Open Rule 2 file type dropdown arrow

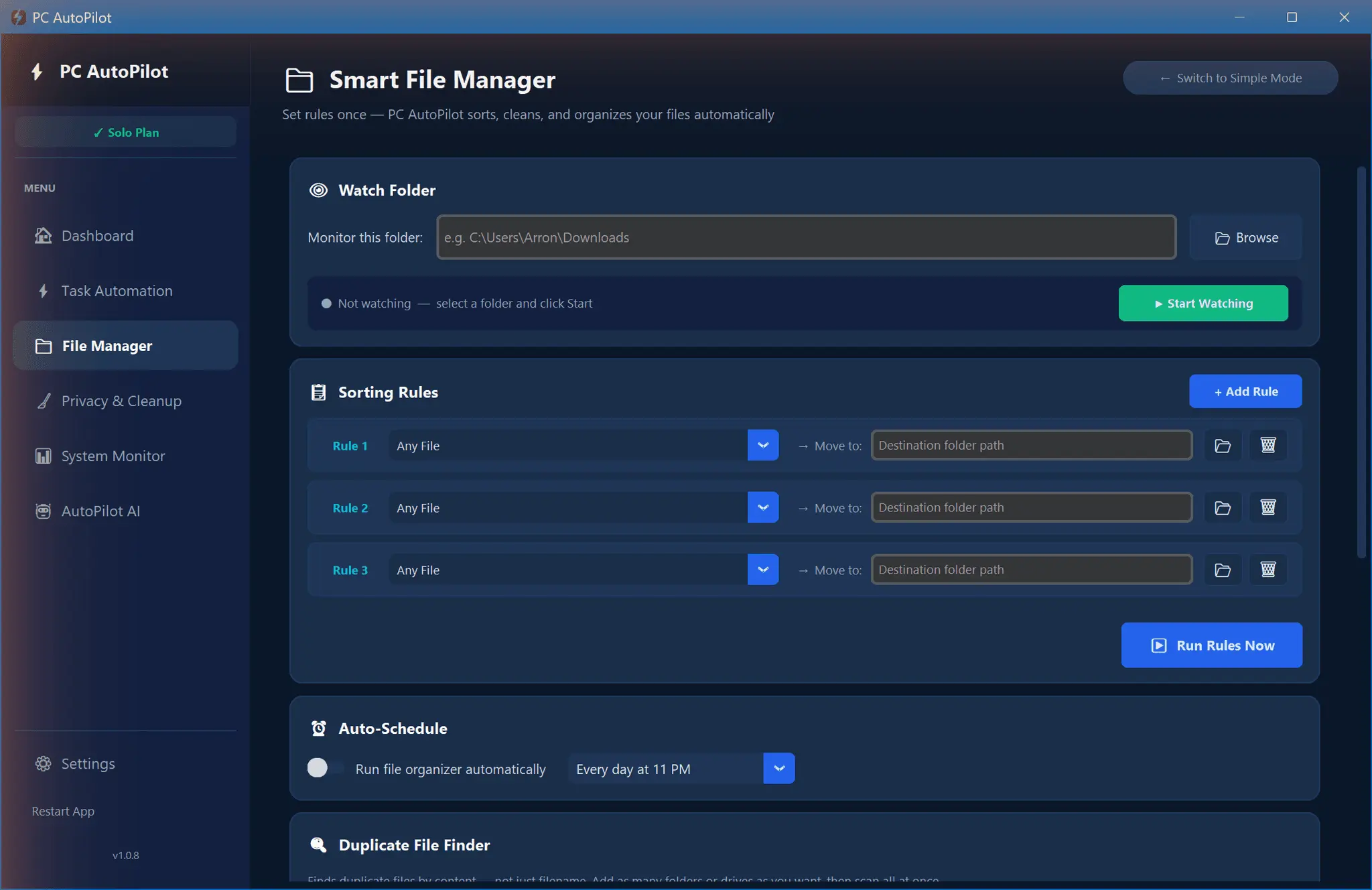[x=763, y=507]
